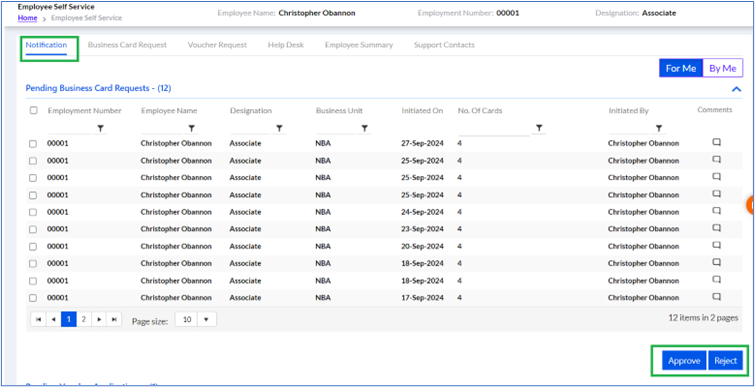Viewport: 755px width, 387px height.
Task: Switch to the Notification tab
Action: click(46, 45)
